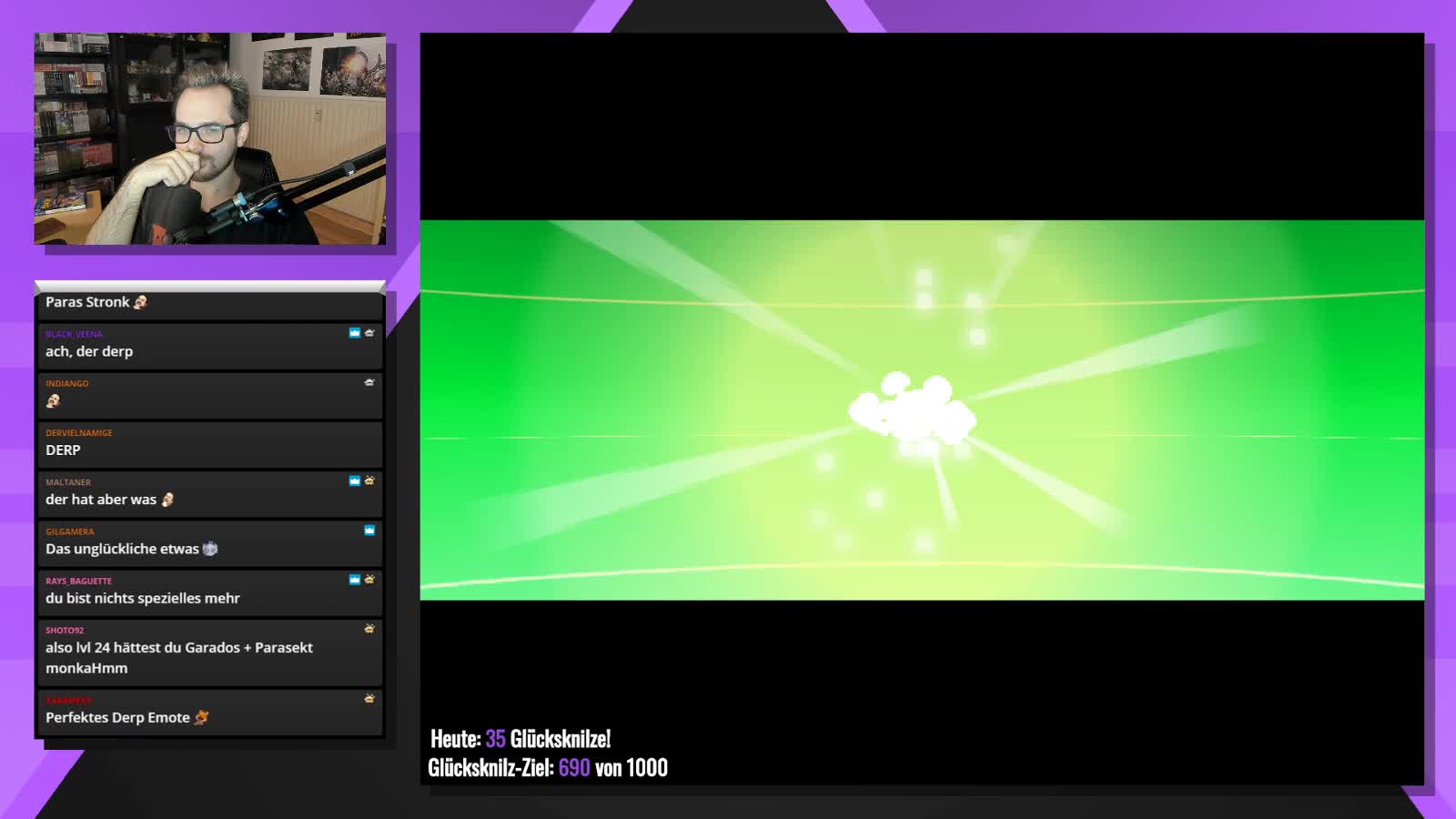
Task: Click the emote after "Das unglückliche etwas"
Action: pyautogui.click(x=210, y=549)
